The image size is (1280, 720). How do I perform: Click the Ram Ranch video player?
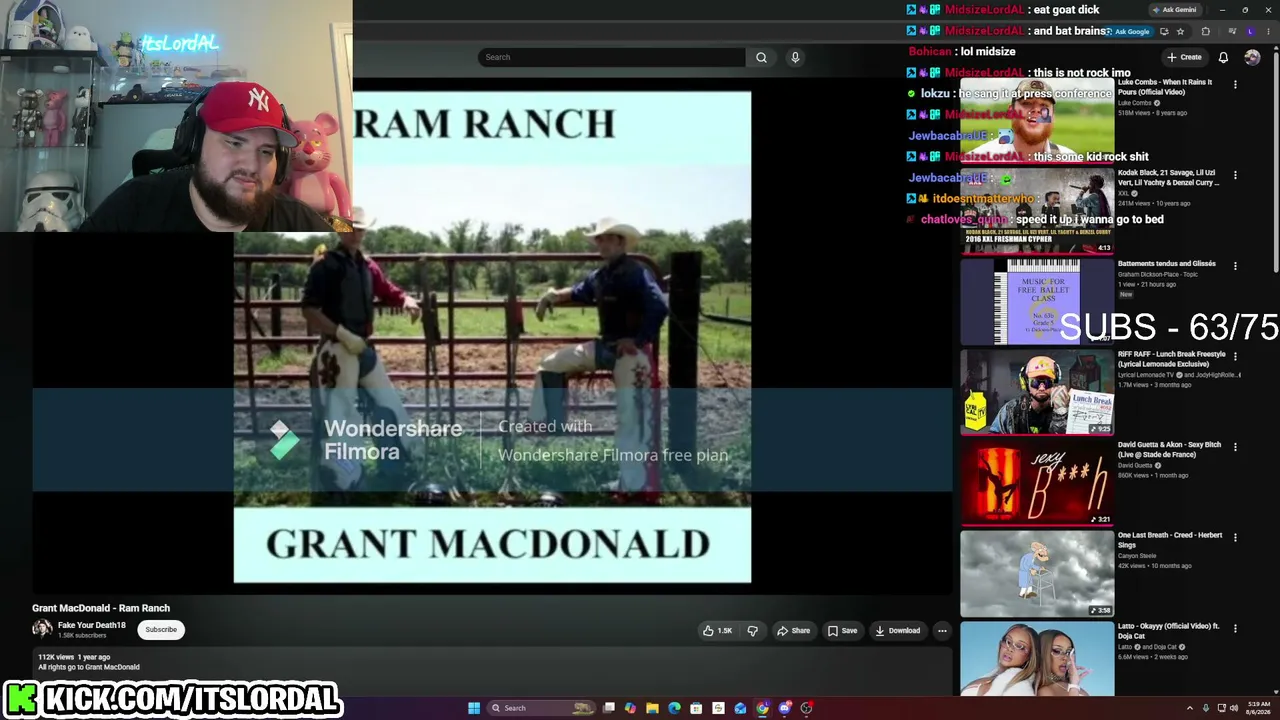click(x=492, y=337)
